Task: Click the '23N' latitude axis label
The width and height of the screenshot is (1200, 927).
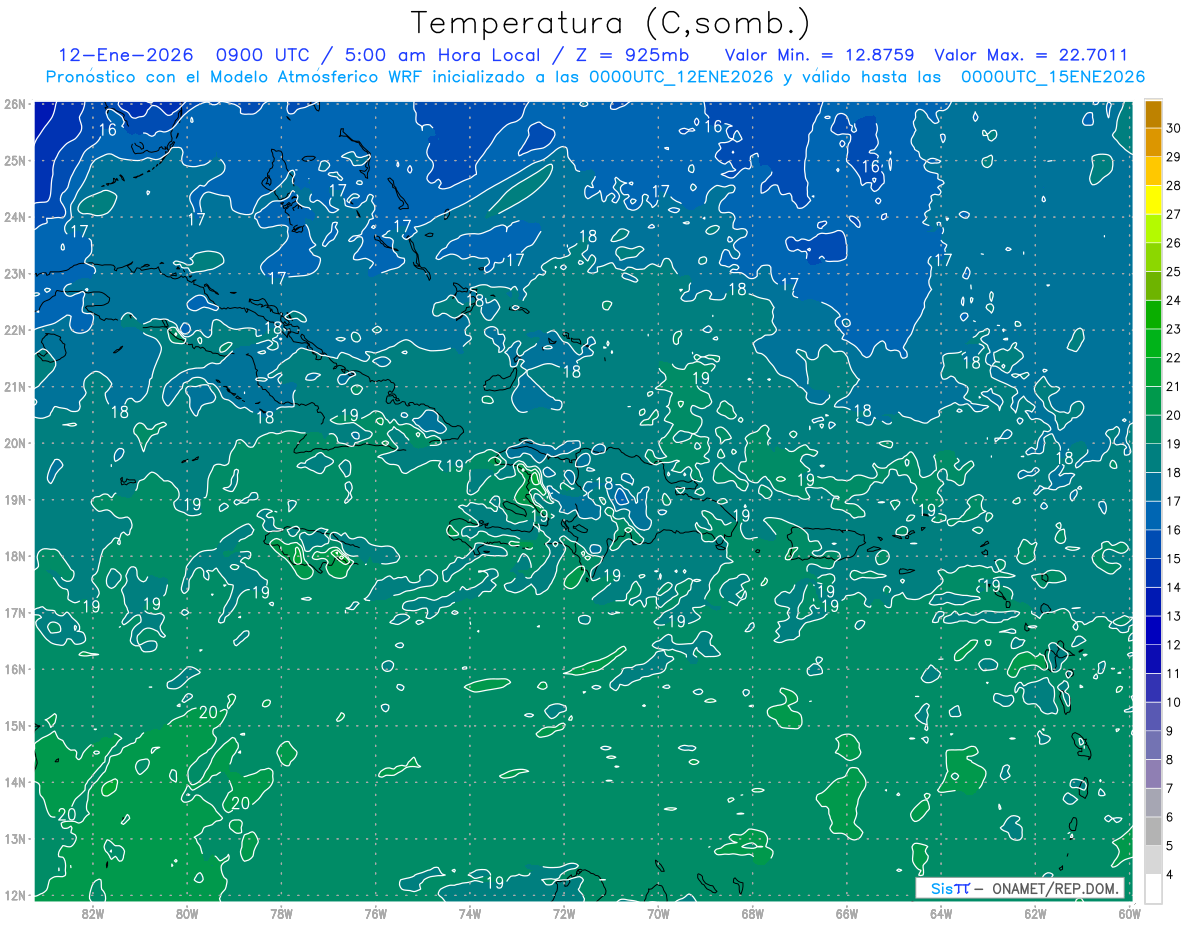Action: tap(14, 274)
